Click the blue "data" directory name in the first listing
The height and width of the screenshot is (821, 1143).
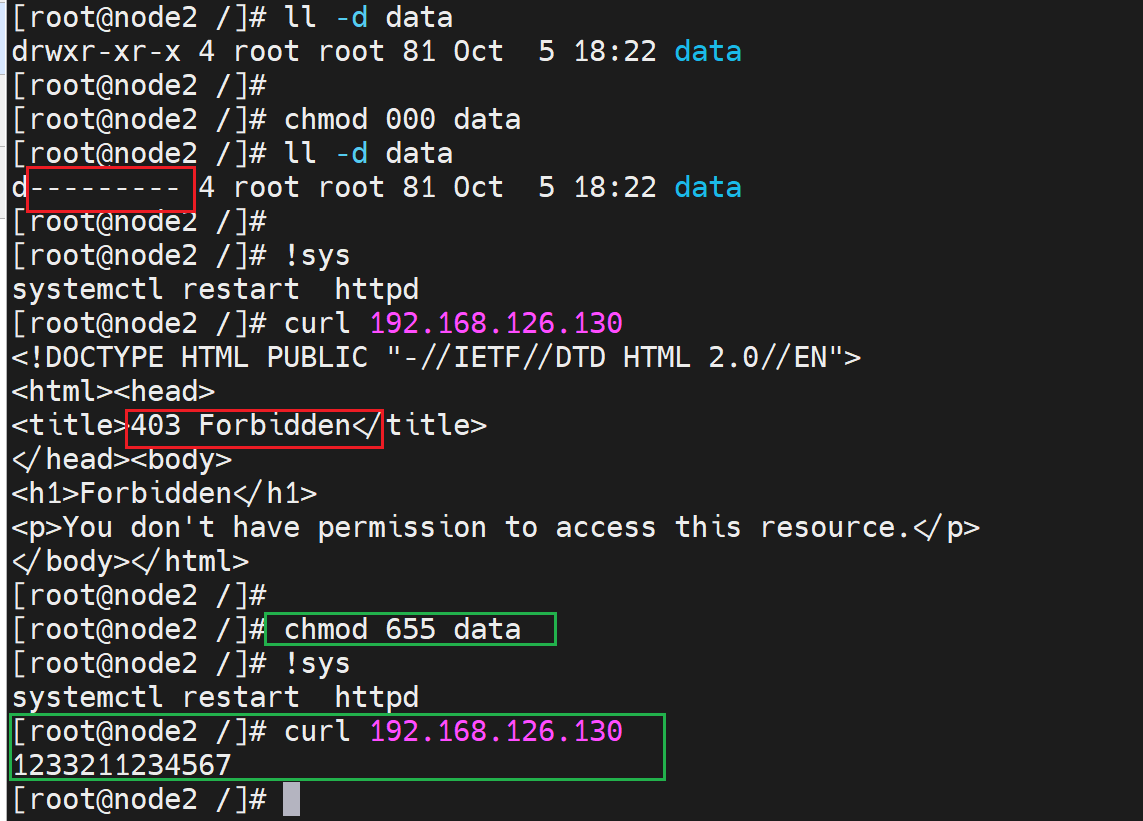(708, 51)
